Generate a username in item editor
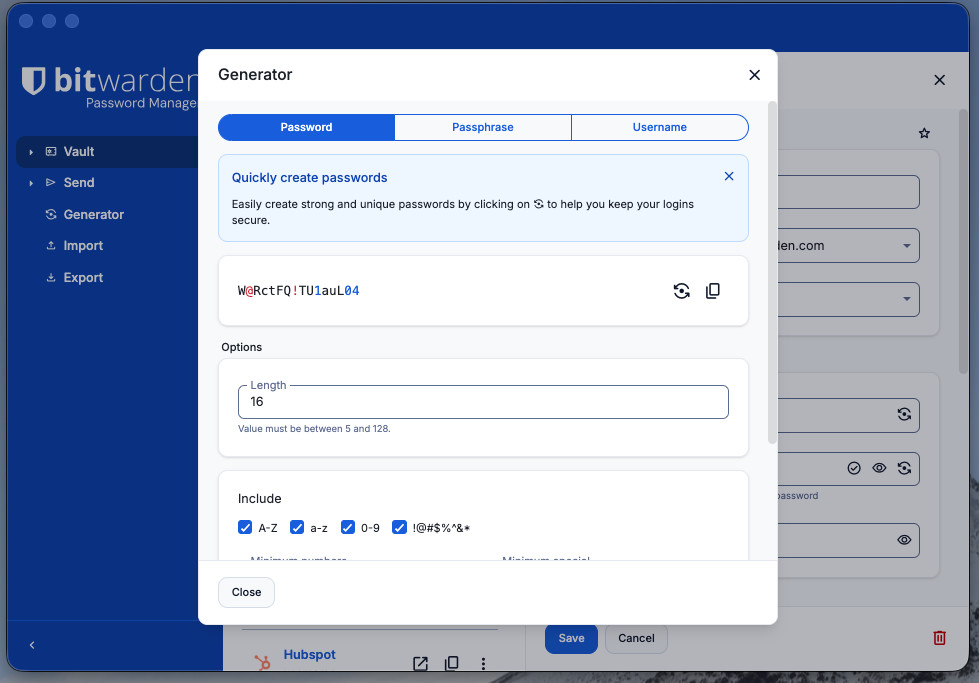The width and height of the screenshot is (979, 683). point(903,415)
